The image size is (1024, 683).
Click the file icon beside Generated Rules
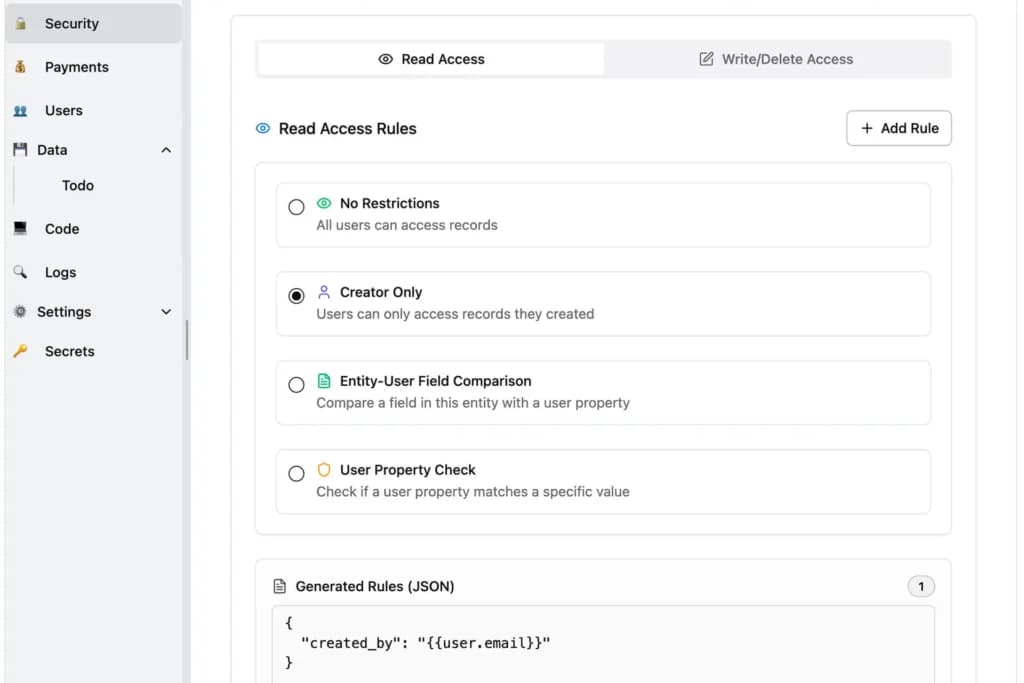pos(280,586)
